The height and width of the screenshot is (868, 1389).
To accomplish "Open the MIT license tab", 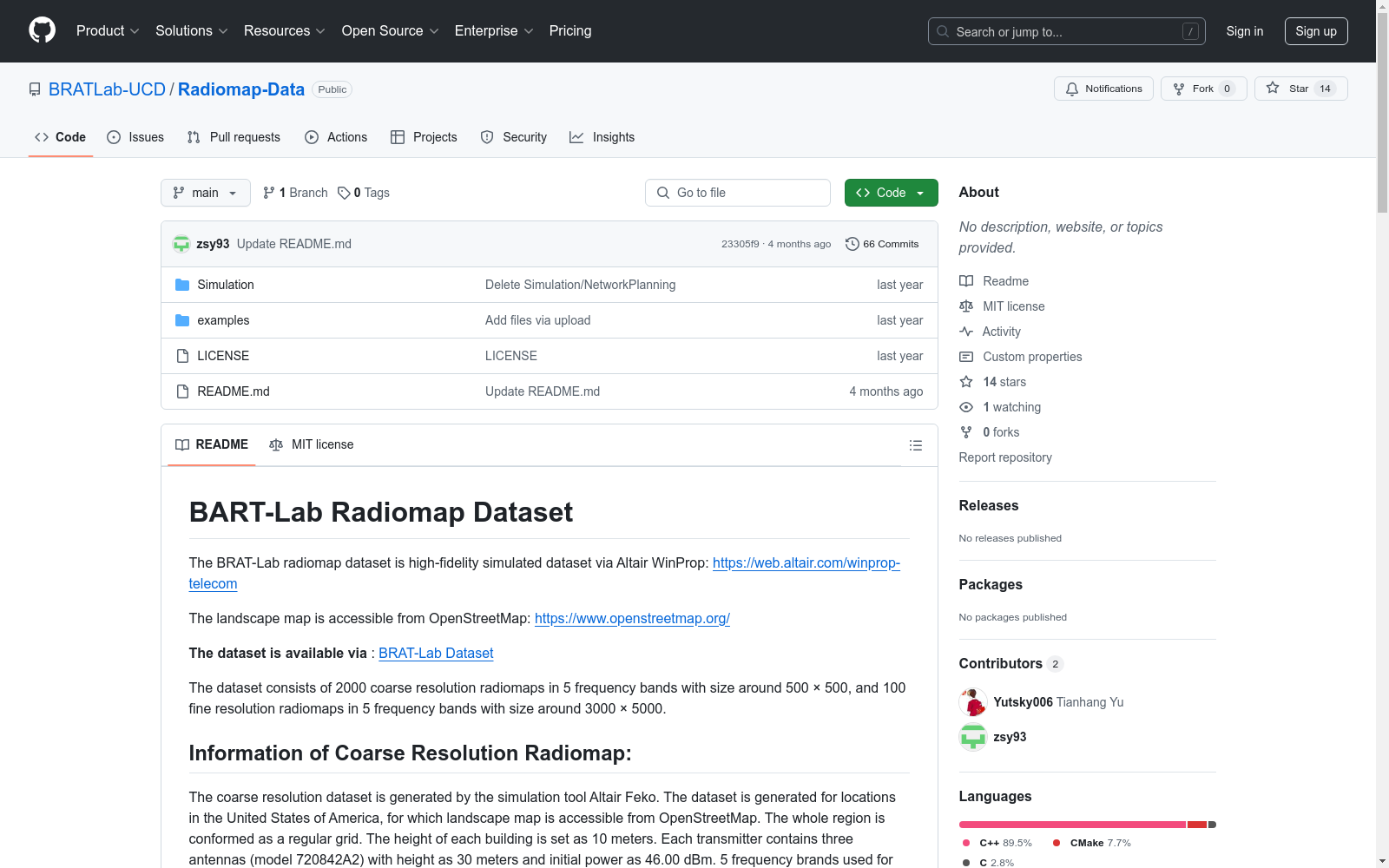I will [311, 444].
